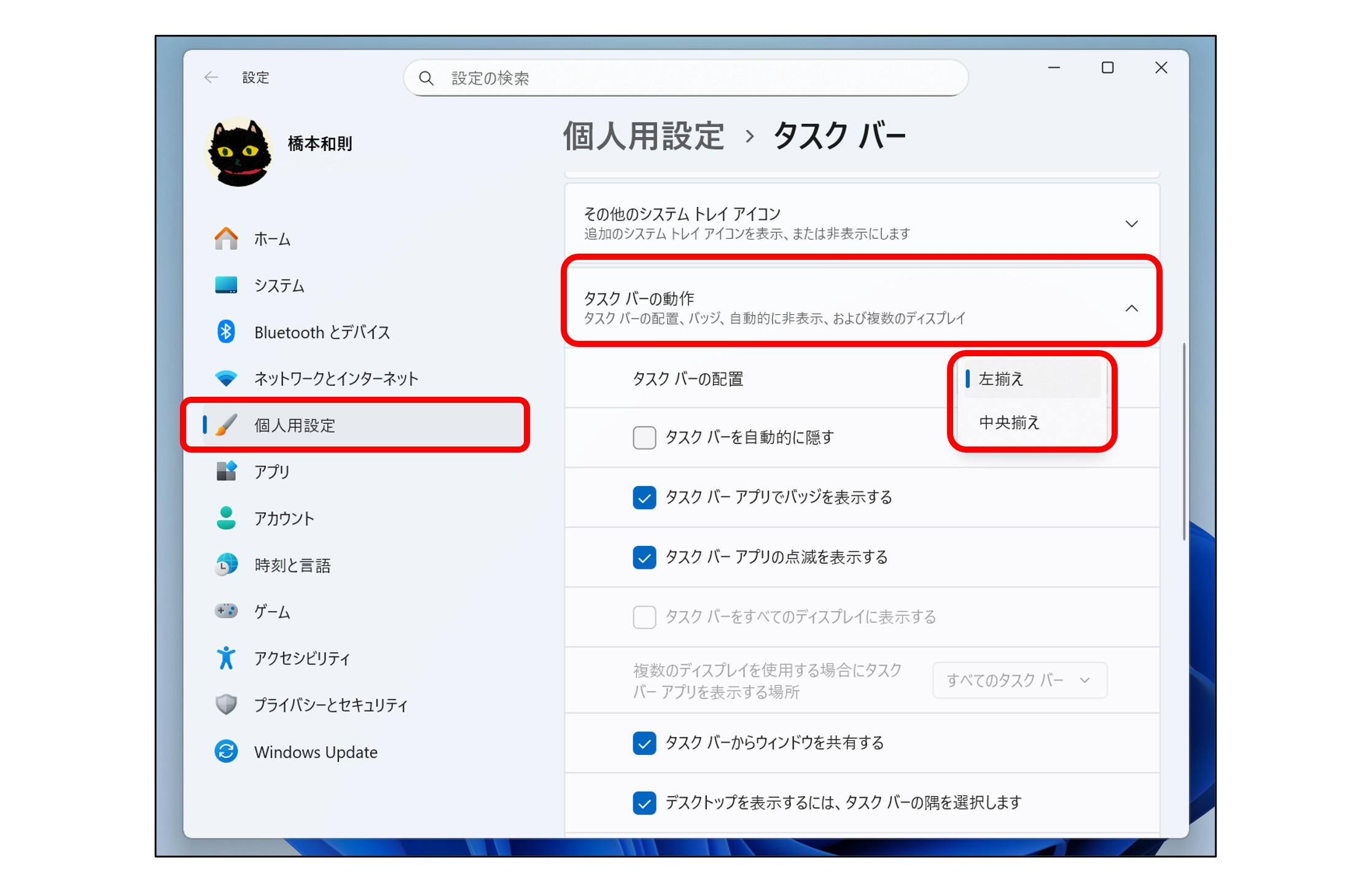Open the Windows Update sync icon
This screenshot has width=1372, height=893.
pyautogui.click(x=226, y=751)
